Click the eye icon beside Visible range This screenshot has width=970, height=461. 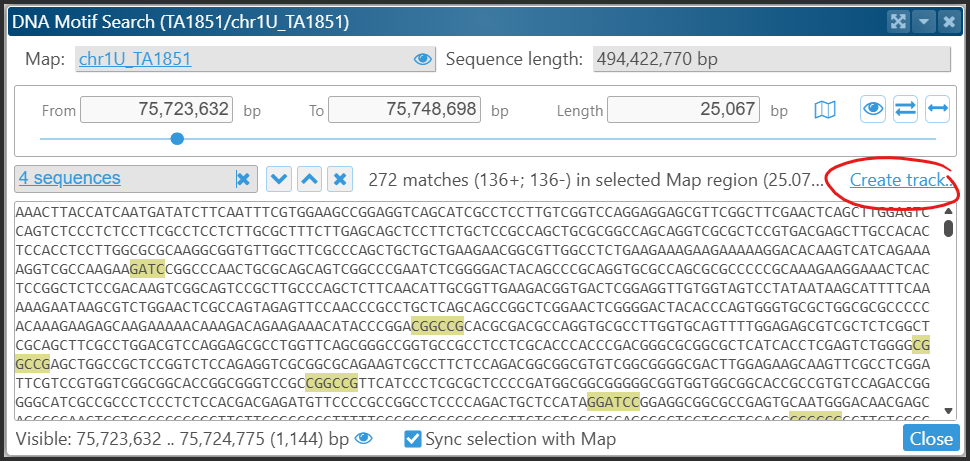click(365, 439)
